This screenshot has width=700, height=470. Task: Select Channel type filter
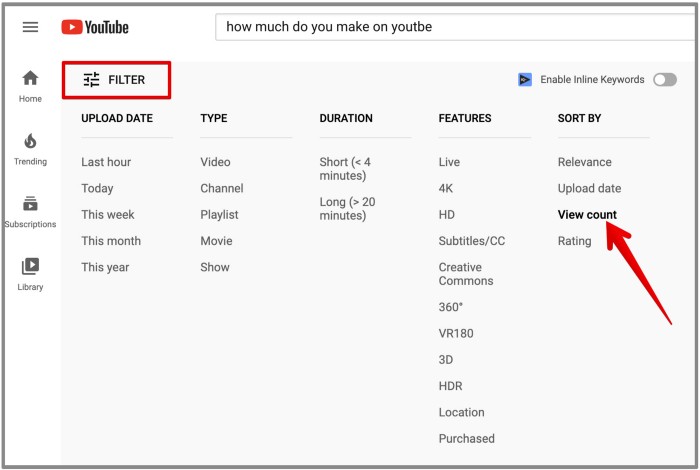tap(222, 188)
